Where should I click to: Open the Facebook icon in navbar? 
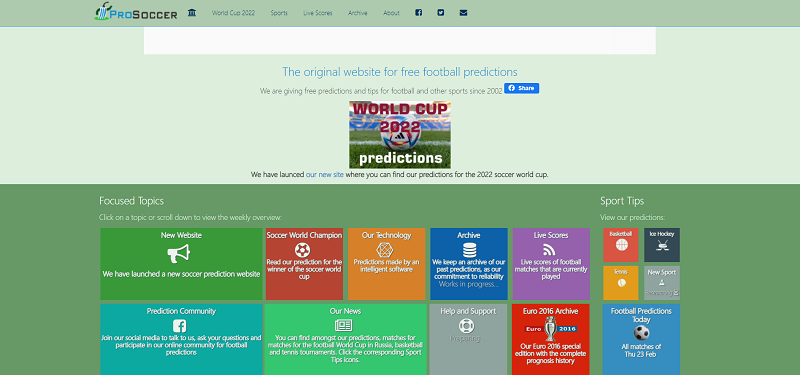click(x=418, y=13)
